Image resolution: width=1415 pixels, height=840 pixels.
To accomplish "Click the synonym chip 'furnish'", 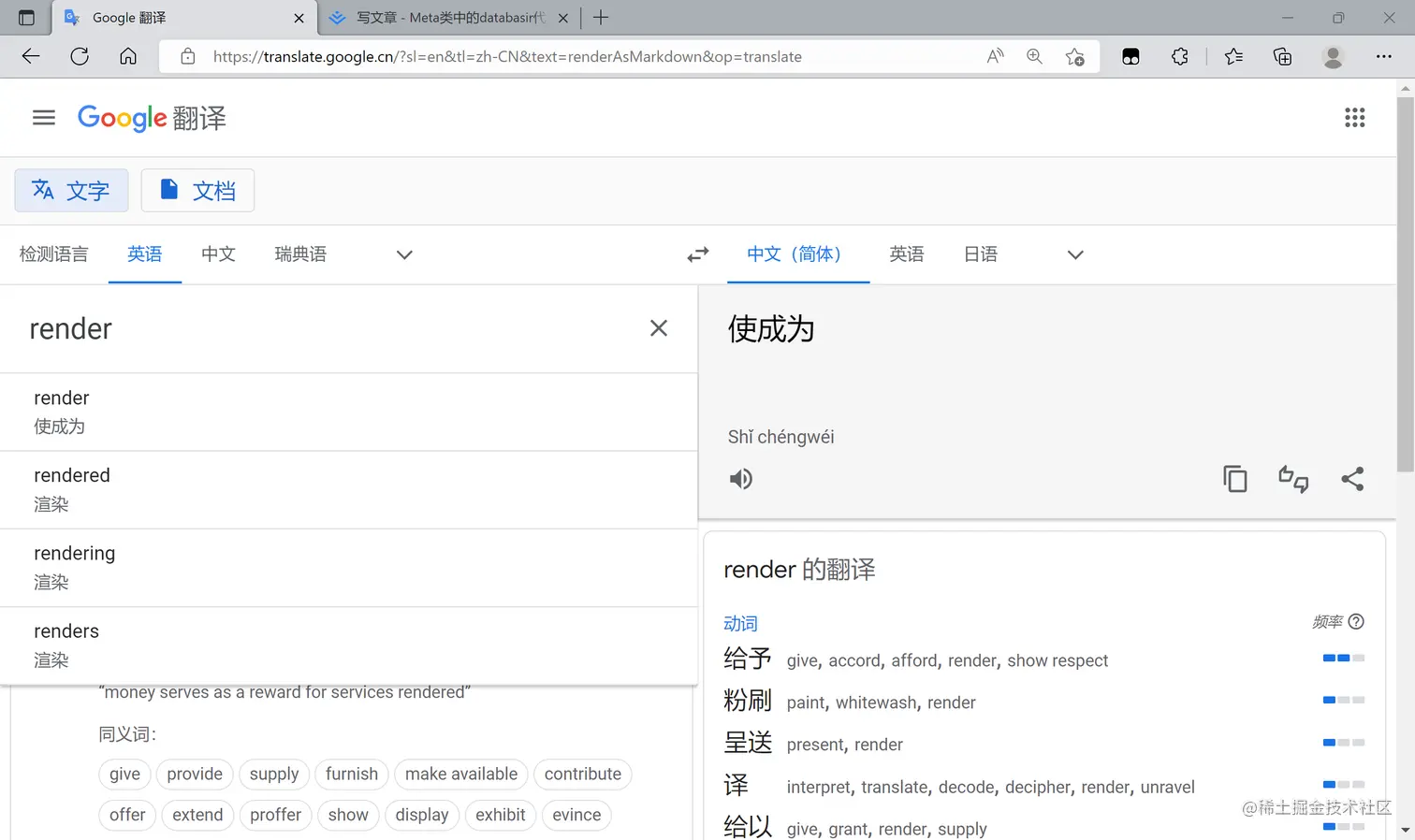I will tap(352, 775).
